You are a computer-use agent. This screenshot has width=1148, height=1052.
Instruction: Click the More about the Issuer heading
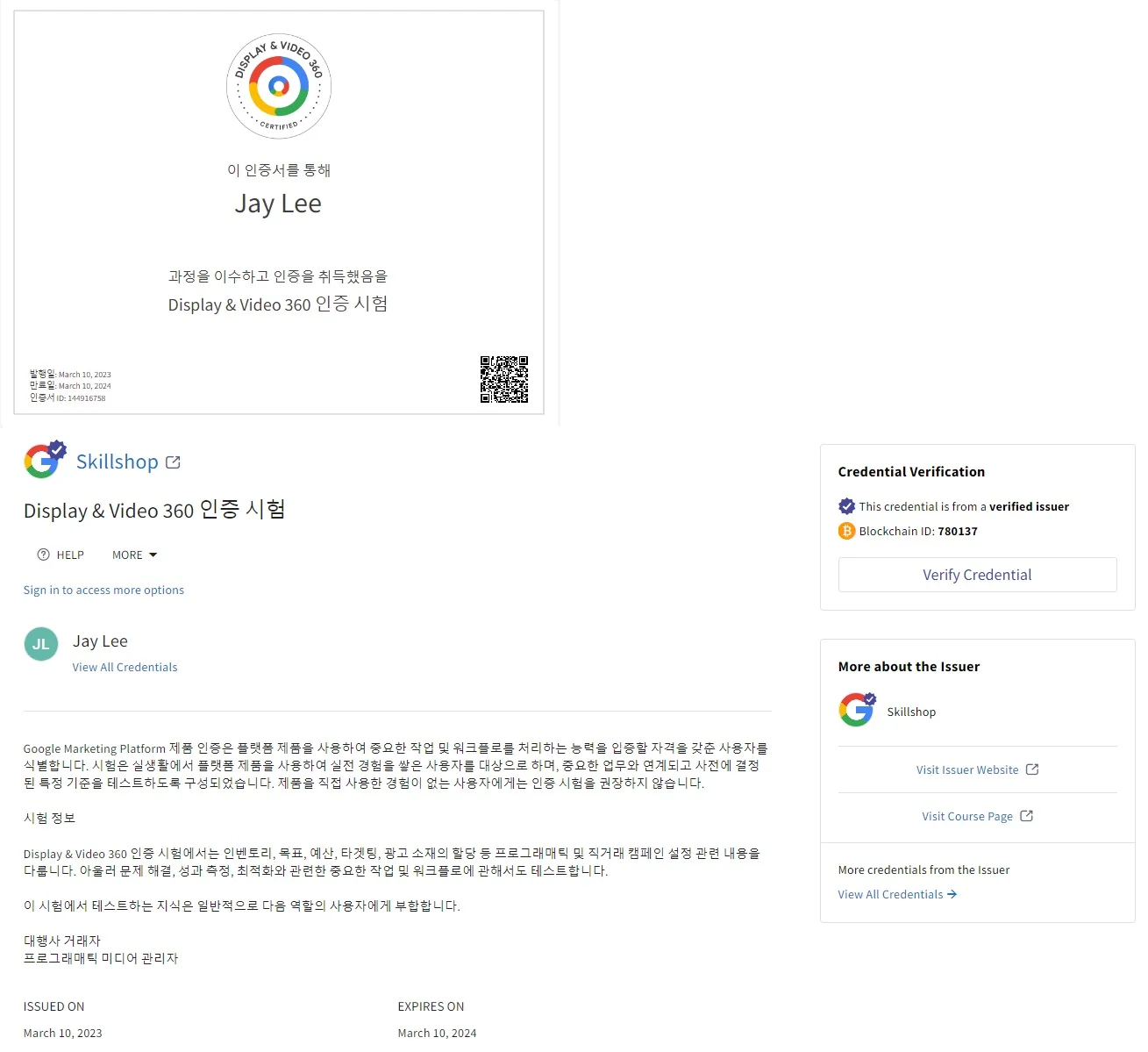[909, 666]
